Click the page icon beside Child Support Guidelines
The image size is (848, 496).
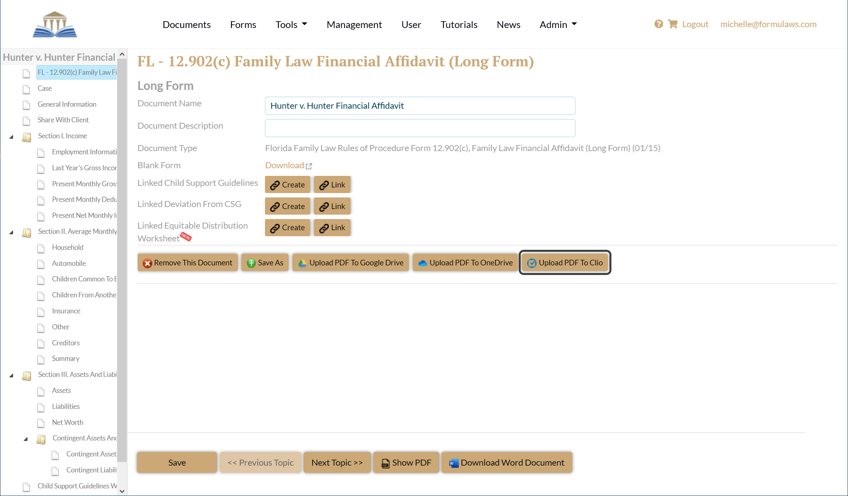click(26, 486)
